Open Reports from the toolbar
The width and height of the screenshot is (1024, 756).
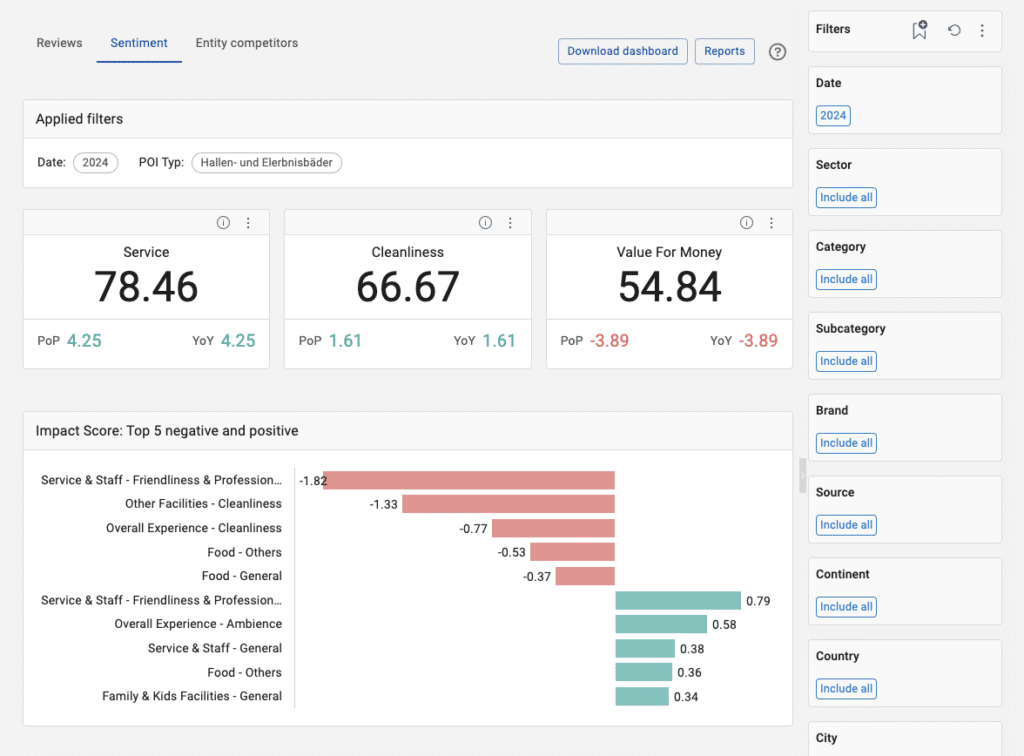[724, 51]
